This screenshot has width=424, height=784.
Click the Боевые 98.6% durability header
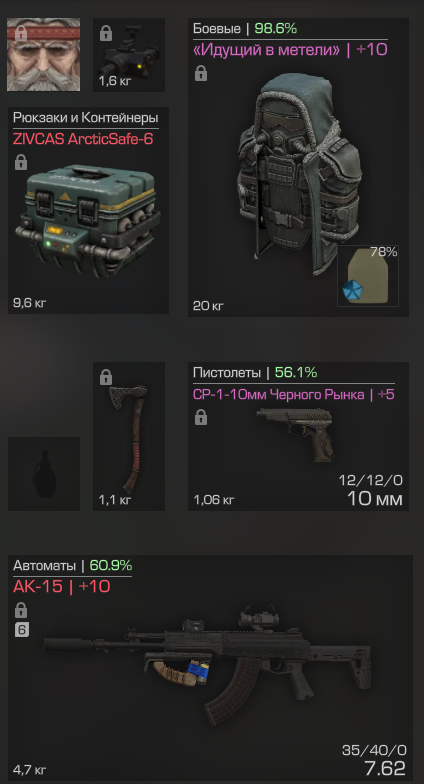coord(245,29)
